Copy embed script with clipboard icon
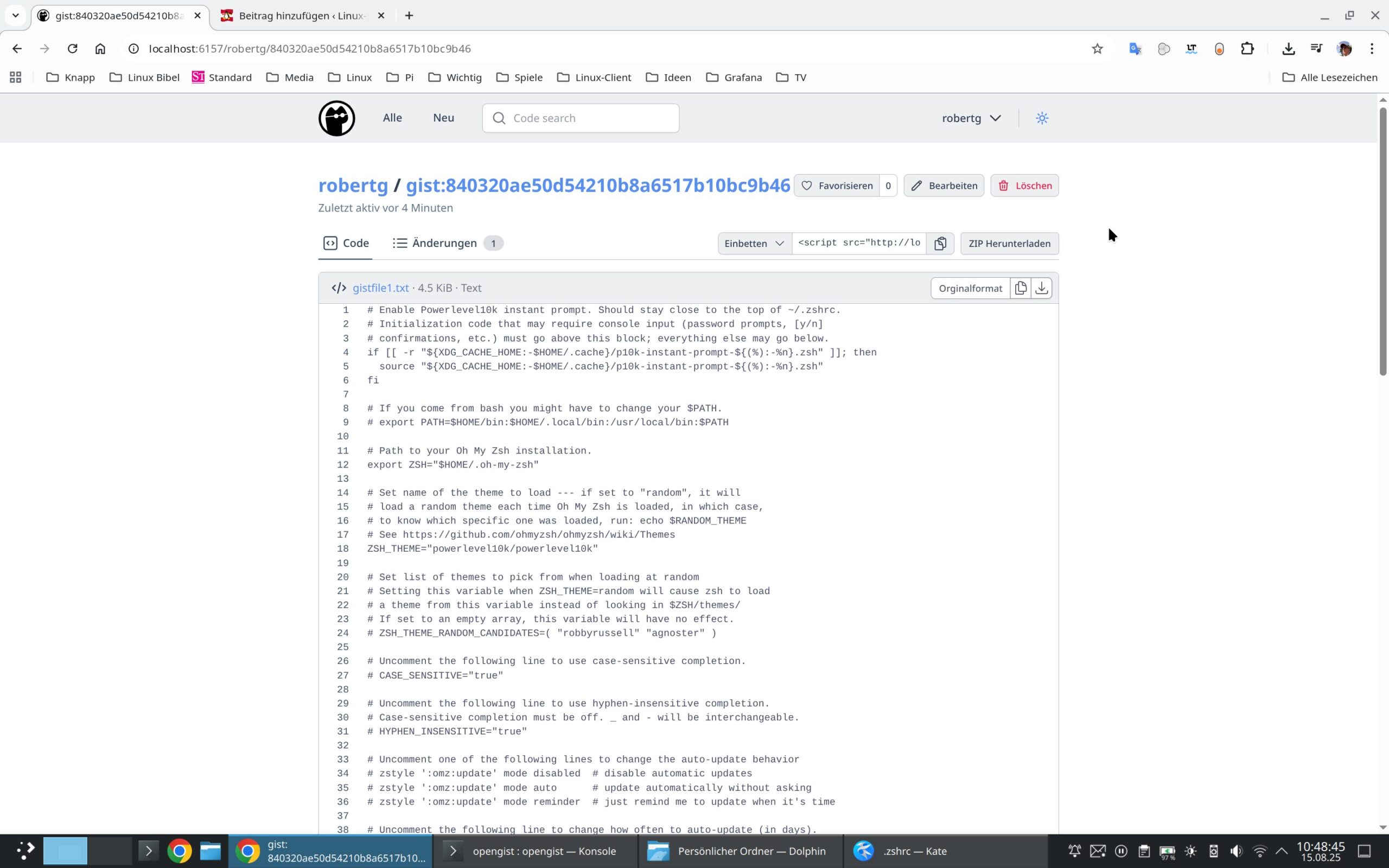The width and height of the screenshot is (1389, 868). pos(940,244)
